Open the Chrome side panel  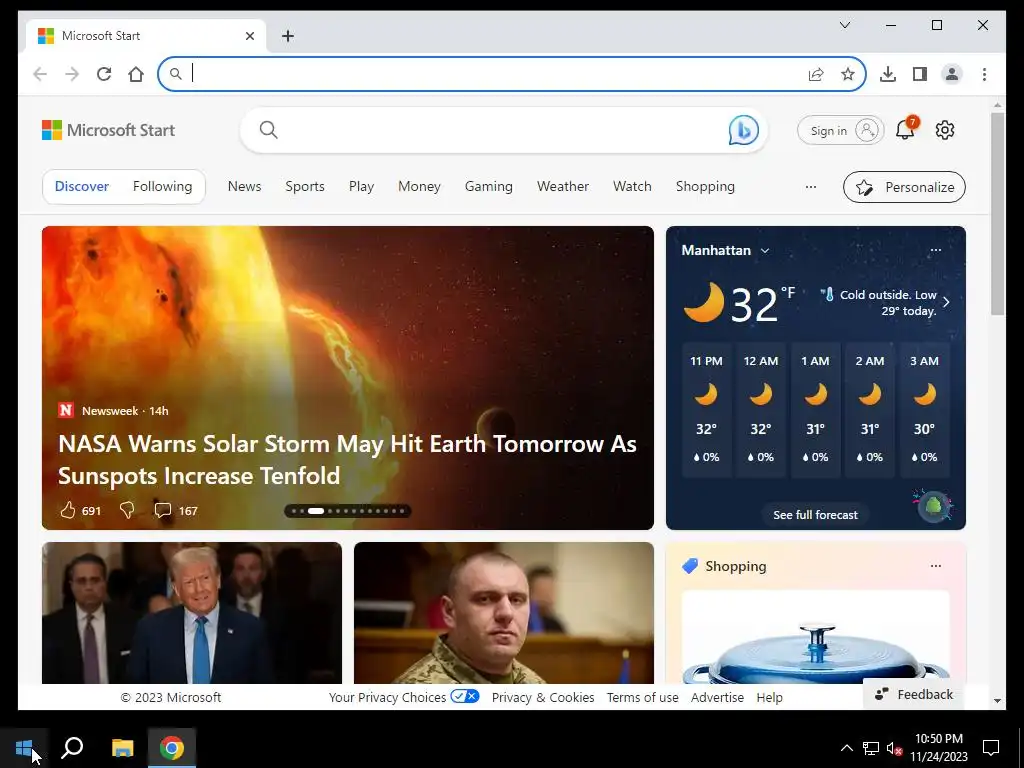(x=920, y=74)
